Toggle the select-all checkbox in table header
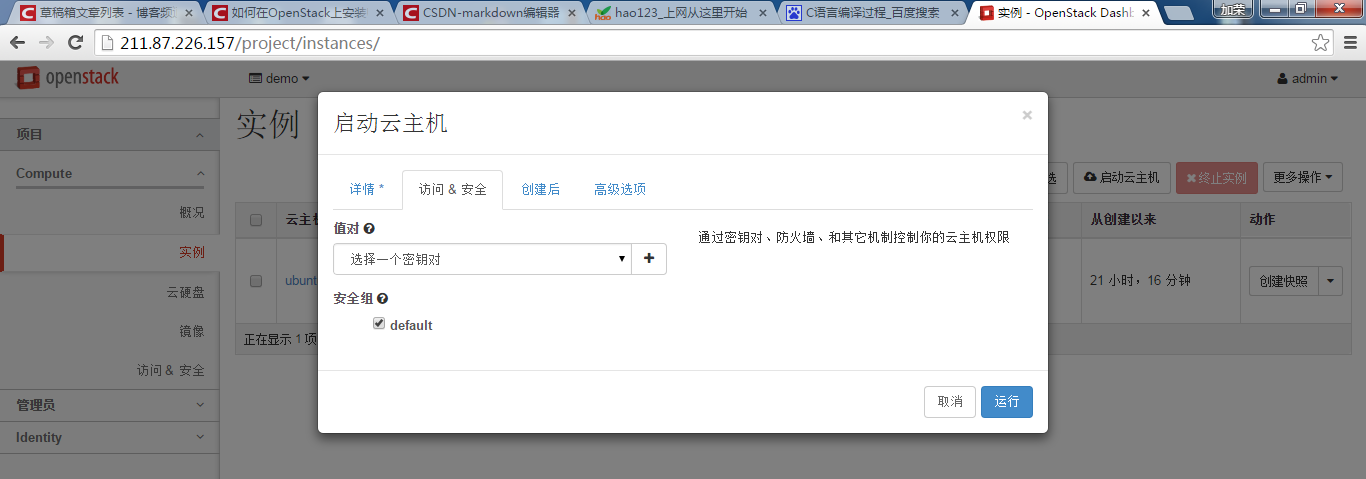The width and height of the screenshot is (1366, 479). click(x=256, y=220)
